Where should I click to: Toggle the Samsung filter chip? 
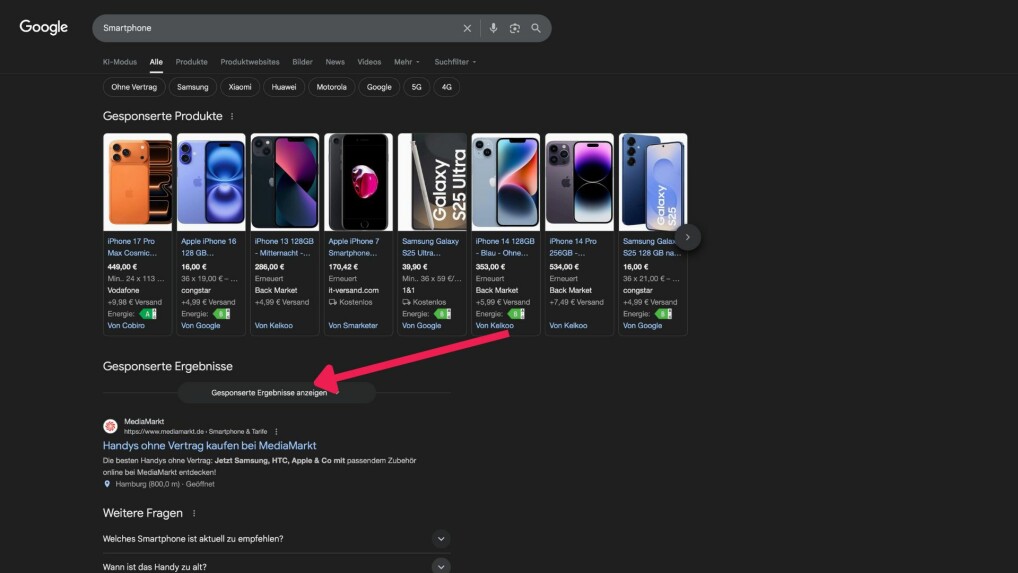pos(193,87)
